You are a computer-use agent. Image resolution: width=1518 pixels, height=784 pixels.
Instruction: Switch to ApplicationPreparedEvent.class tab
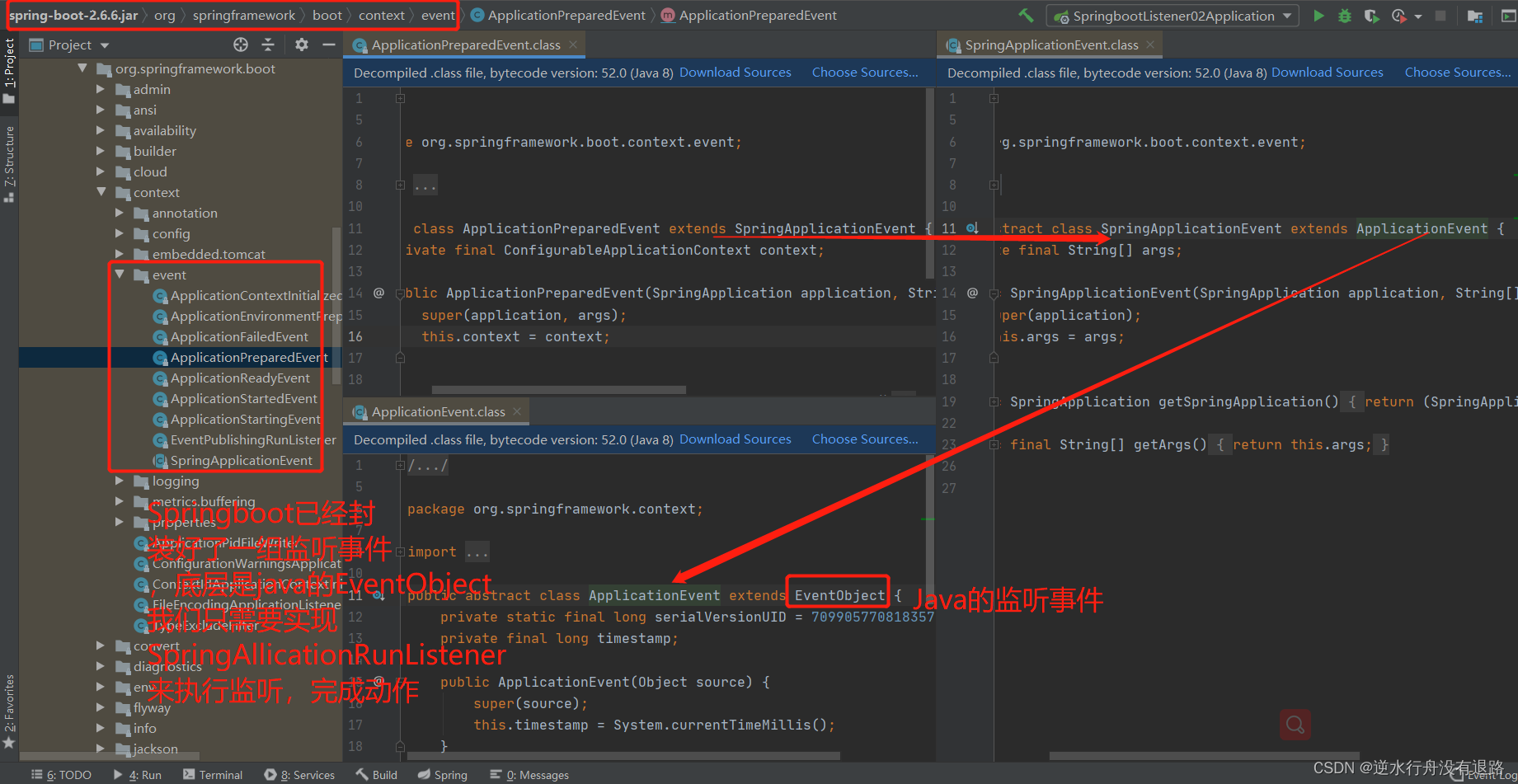click(466, 45)
